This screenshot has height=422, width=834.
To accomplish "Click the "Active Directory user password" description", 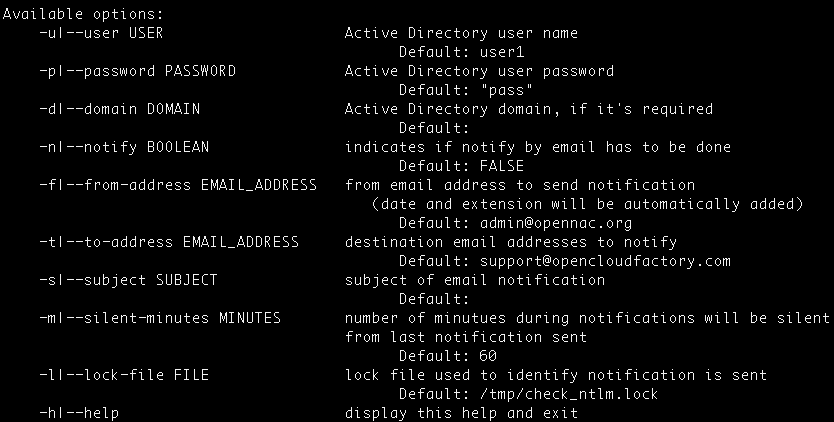I will tap(479, 71).
